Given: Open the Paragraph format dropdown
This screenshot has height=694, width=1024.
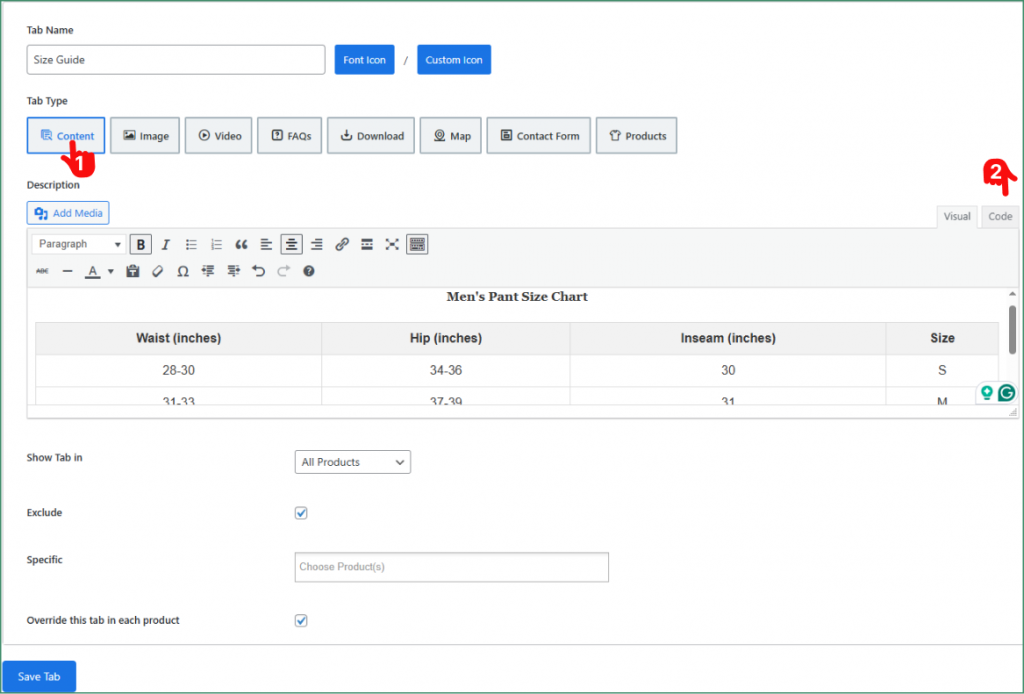Looking at the screenshot, I should click(78, 244).
